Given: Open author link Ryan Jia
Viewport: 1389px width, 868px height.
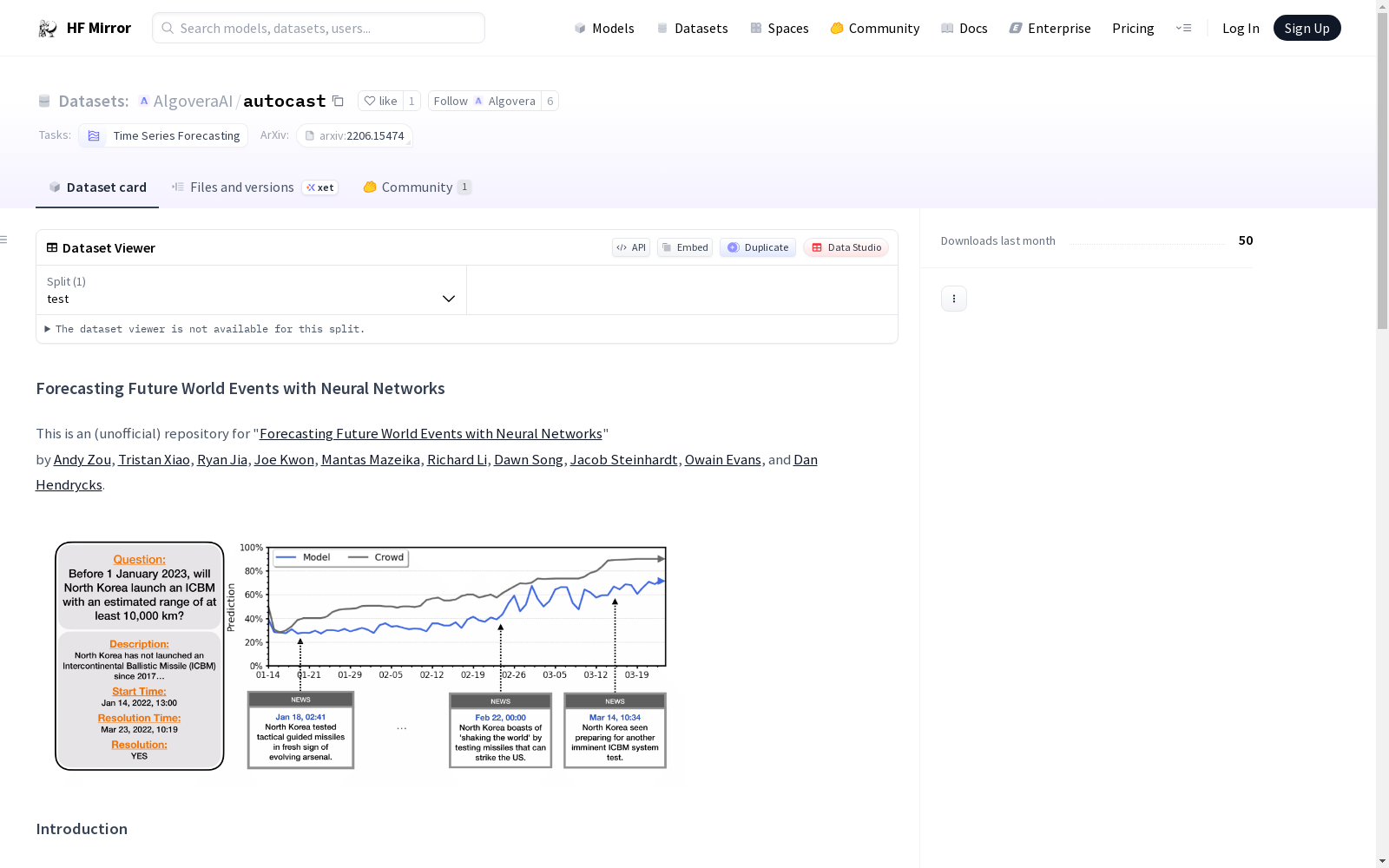Looking at the screenshot, I should (222, 460).
